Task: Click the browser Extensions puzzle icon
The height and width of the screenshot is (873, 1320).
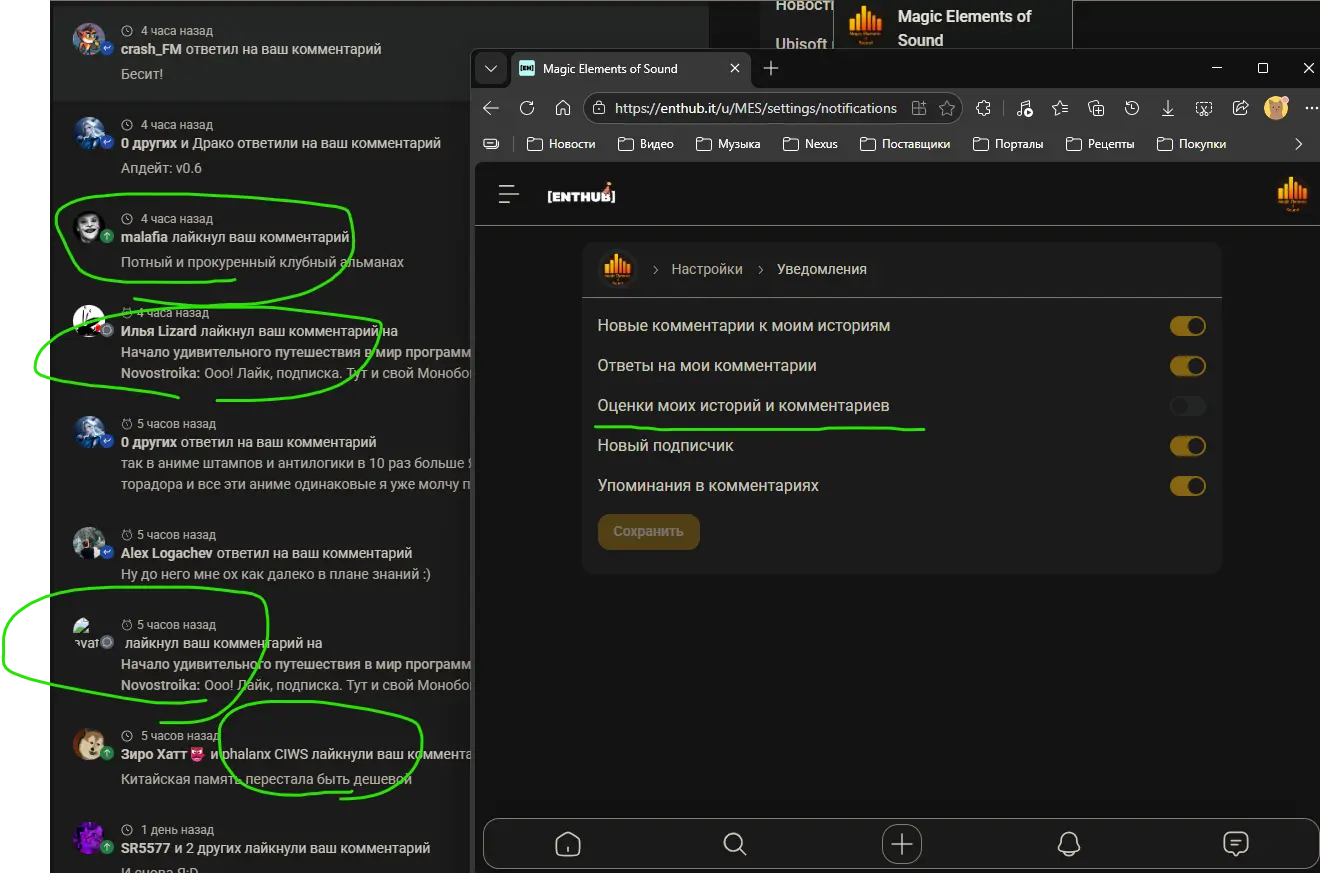Action: [x=983, y=108]
